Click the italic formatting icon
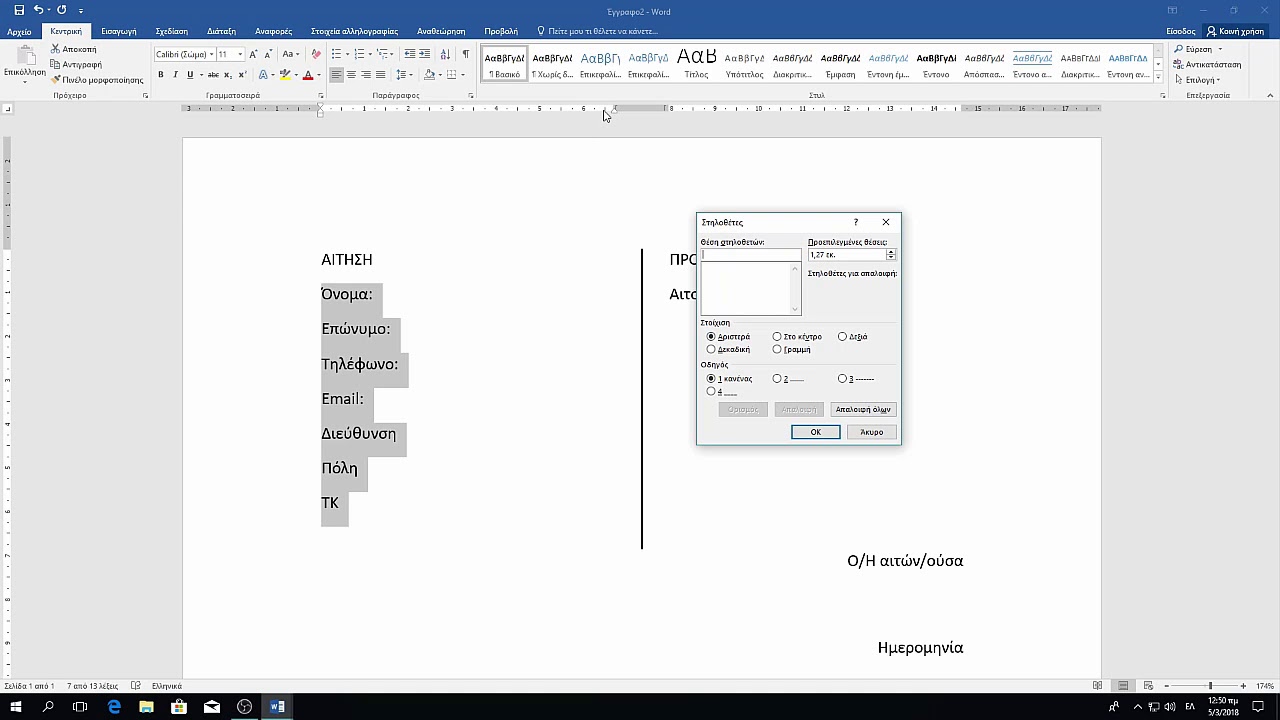The image size is (1280, 720). tap(175, 75)
